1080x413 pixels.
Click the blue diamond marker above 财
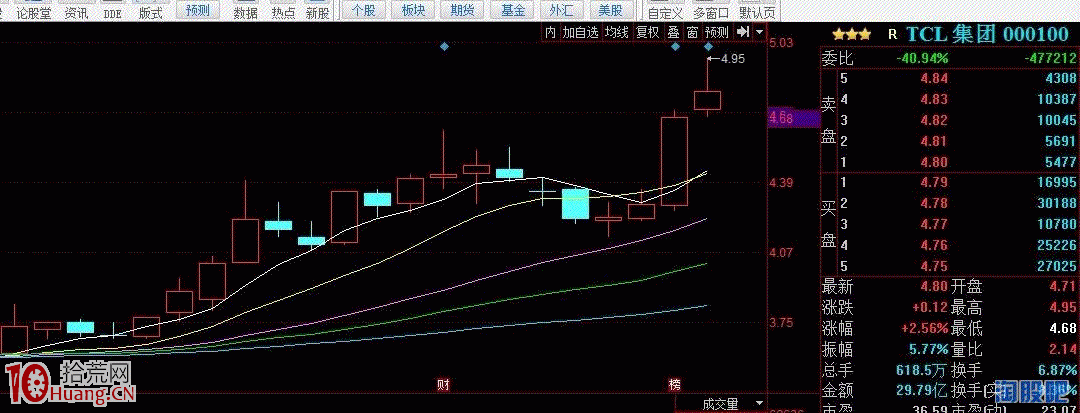pyautogui.click(x=444, y=46)
